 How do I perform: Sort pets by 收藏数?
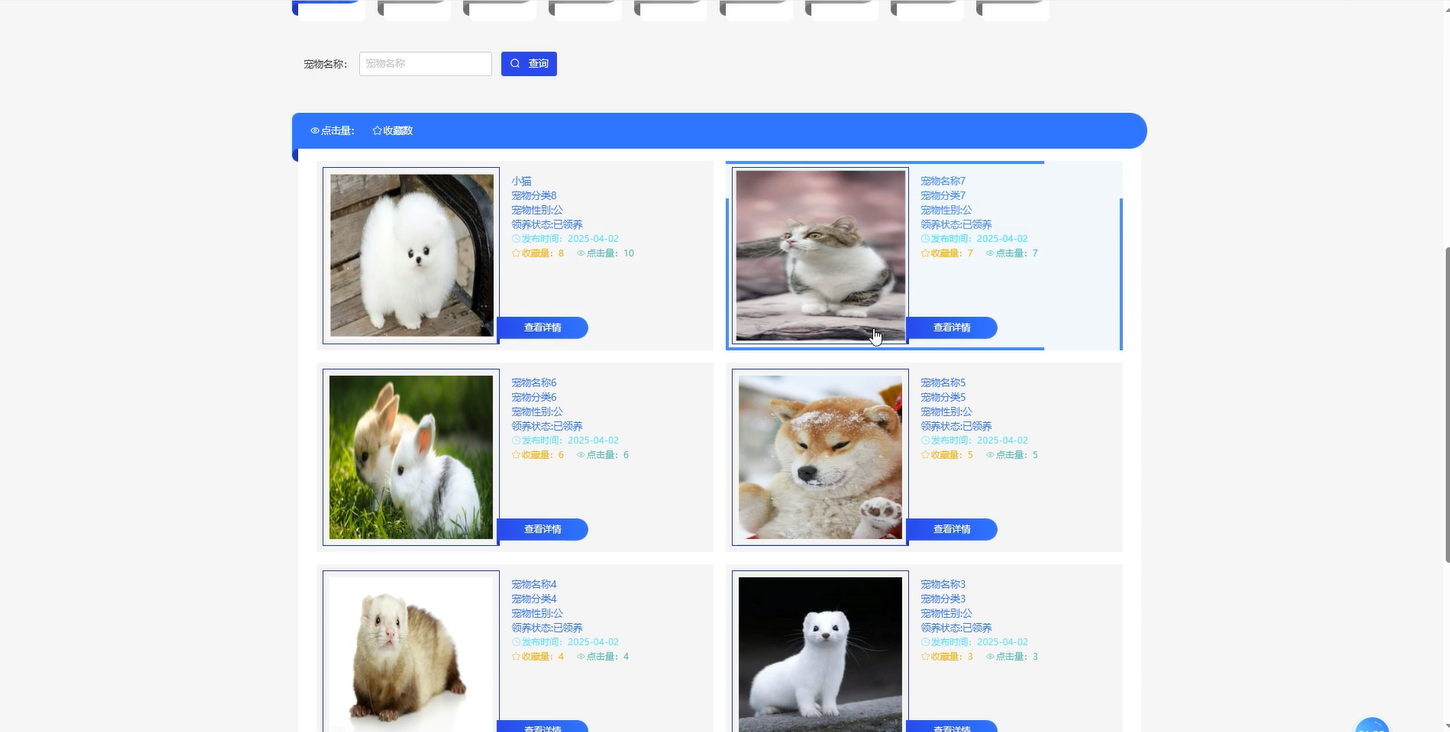392,131
